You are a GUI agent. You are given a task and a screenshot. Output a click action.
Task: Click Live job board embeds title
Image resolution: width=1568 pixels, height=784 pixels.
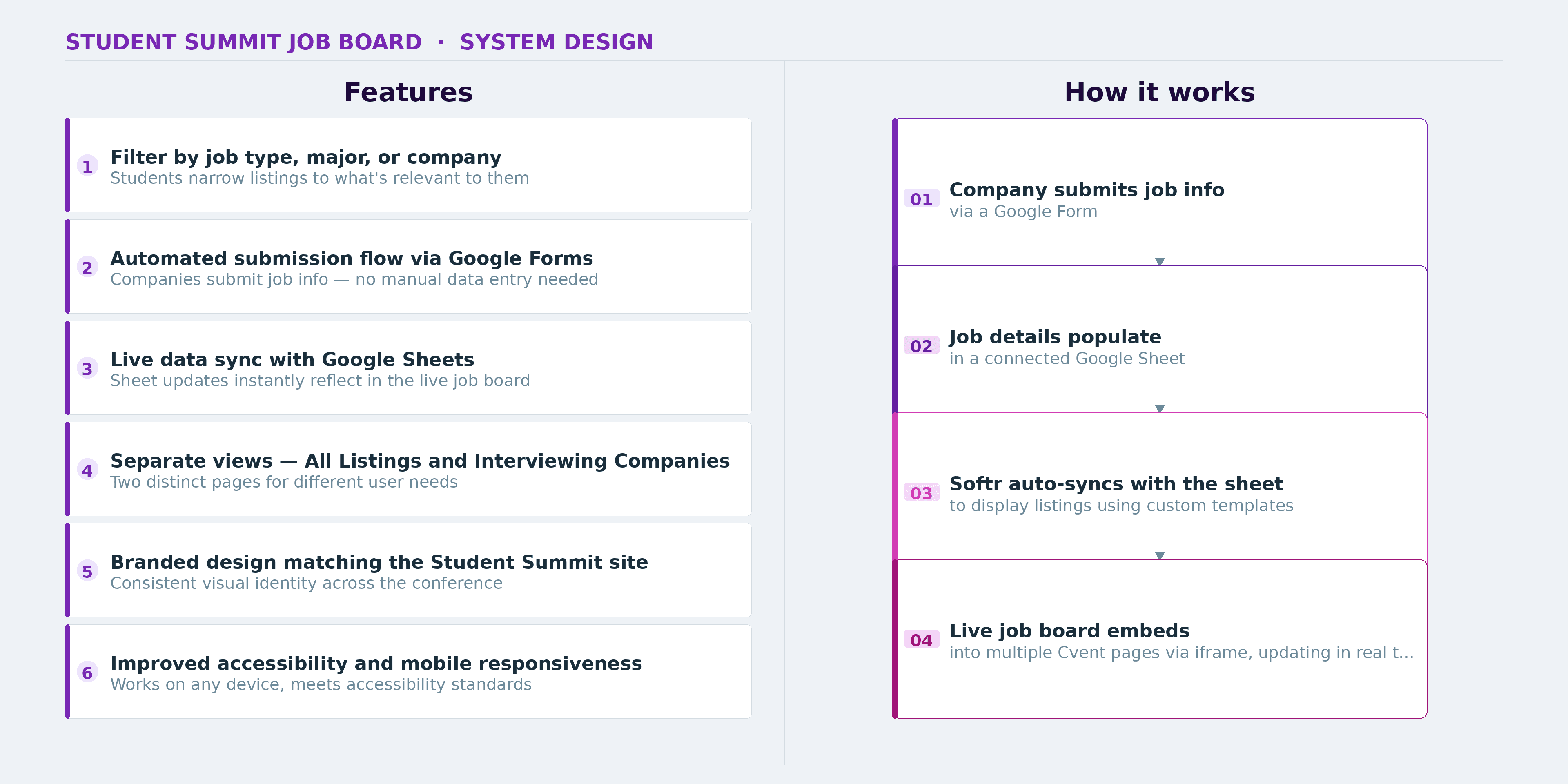click(1069, 630)
